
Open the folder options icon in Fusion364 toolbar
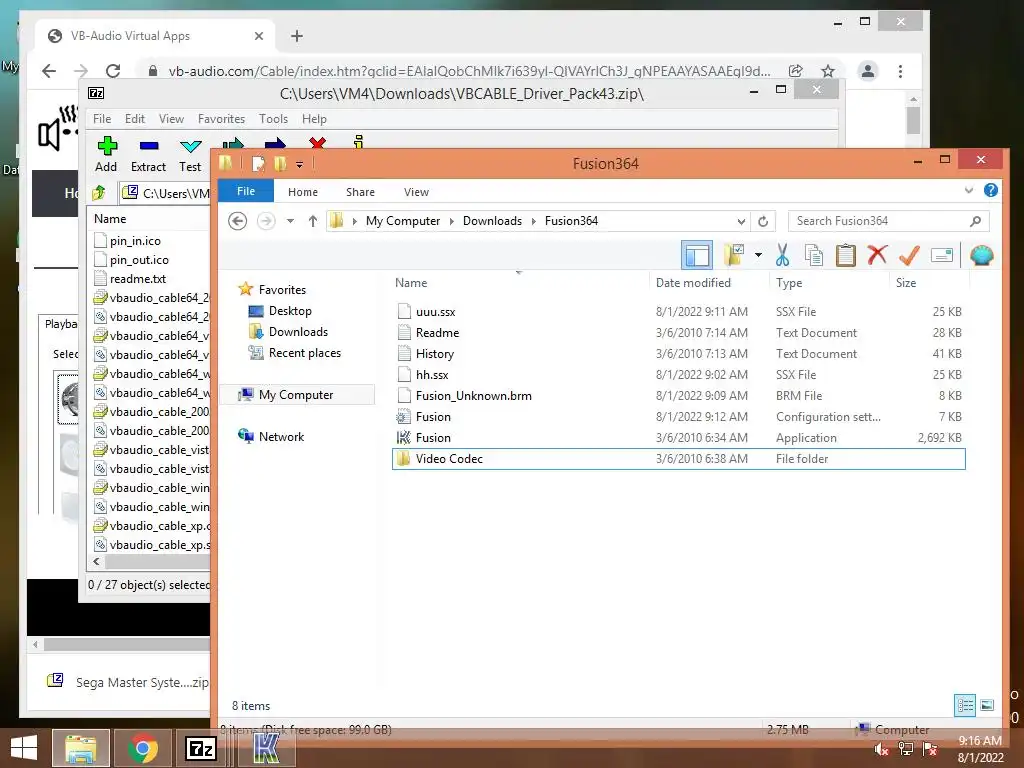(x=734, y=255)
